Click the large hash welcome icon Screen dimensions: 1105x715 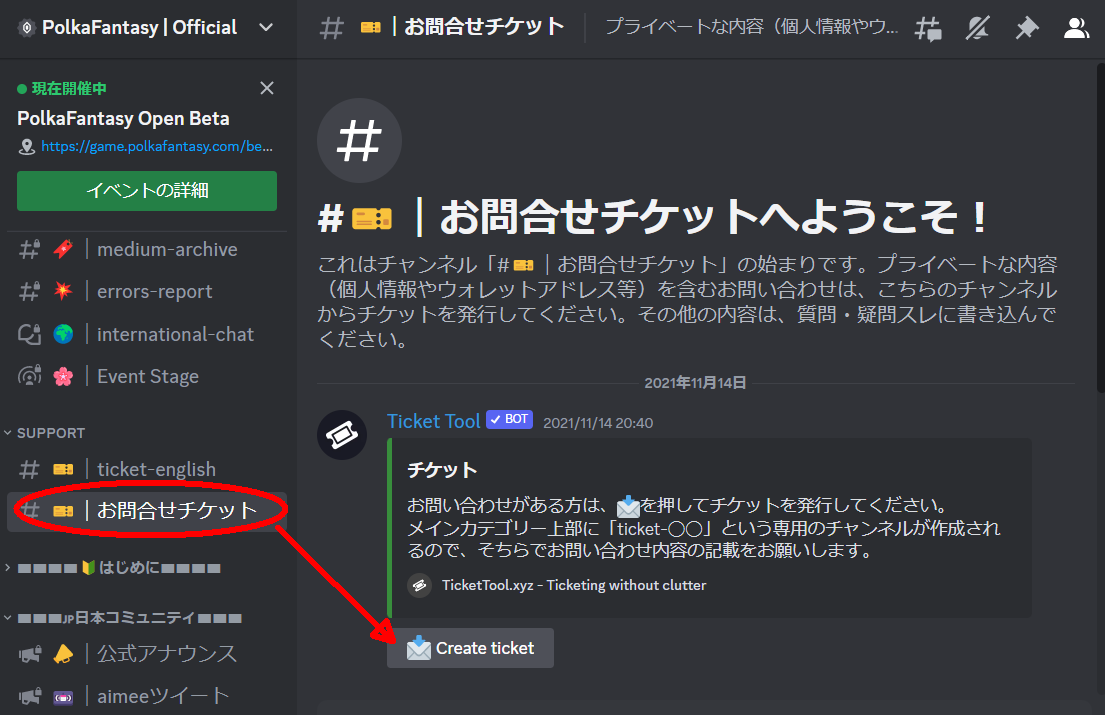coord(359,141)
